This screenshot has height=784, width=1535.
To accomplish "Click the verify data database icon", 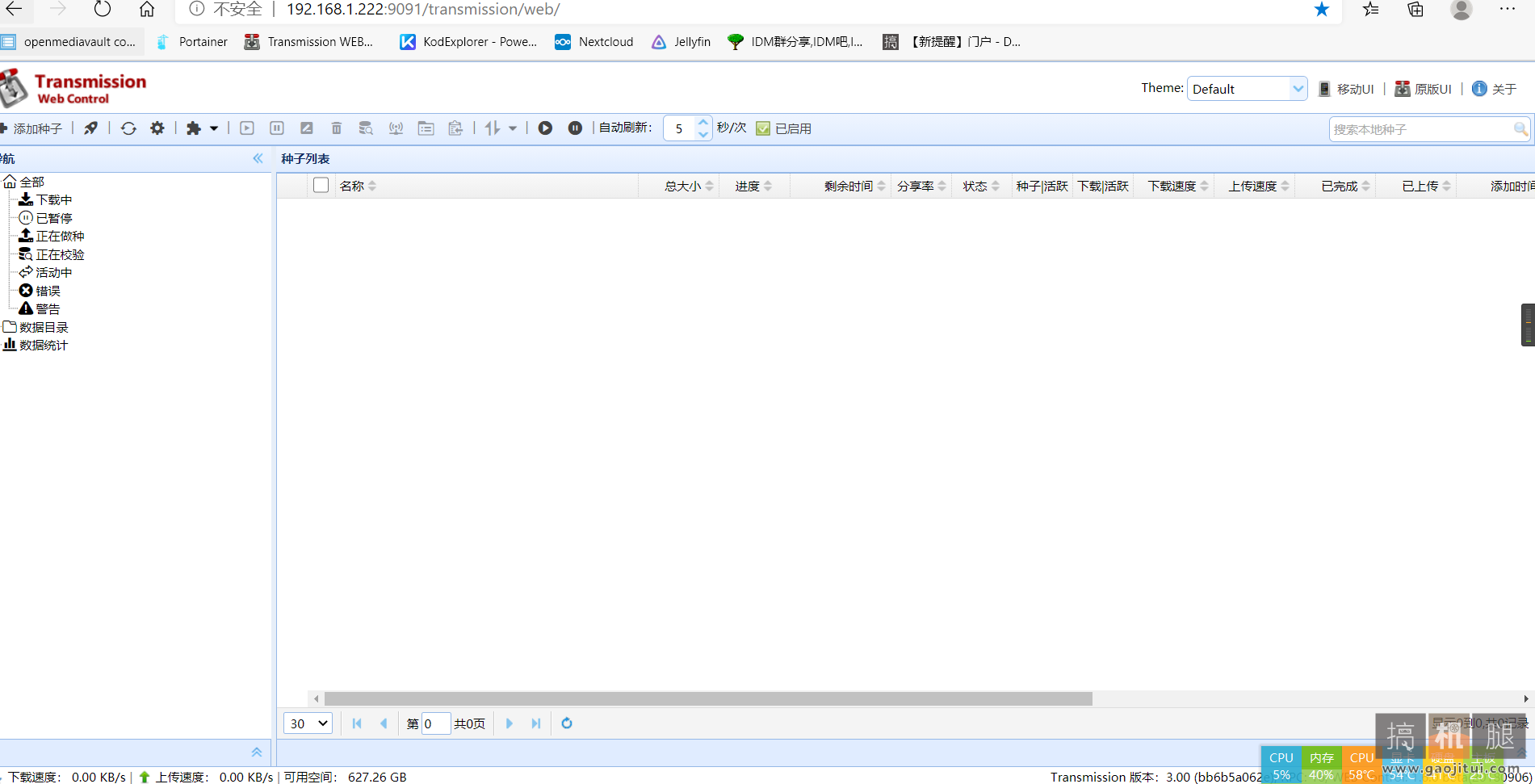I will point(366,128).
